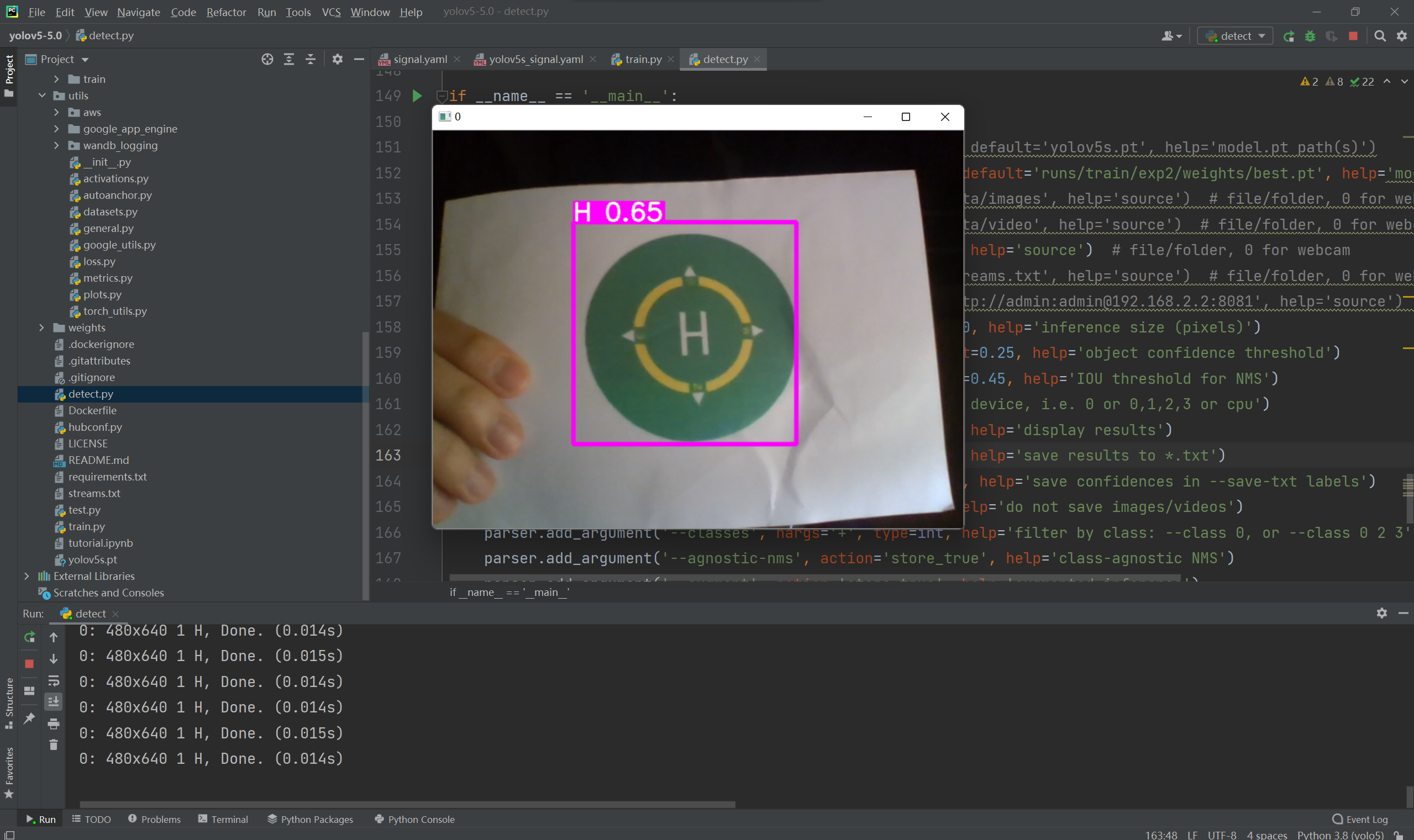
Task: Click the horizontal scrollbar in Run console
Action: (x=407, y=804)
